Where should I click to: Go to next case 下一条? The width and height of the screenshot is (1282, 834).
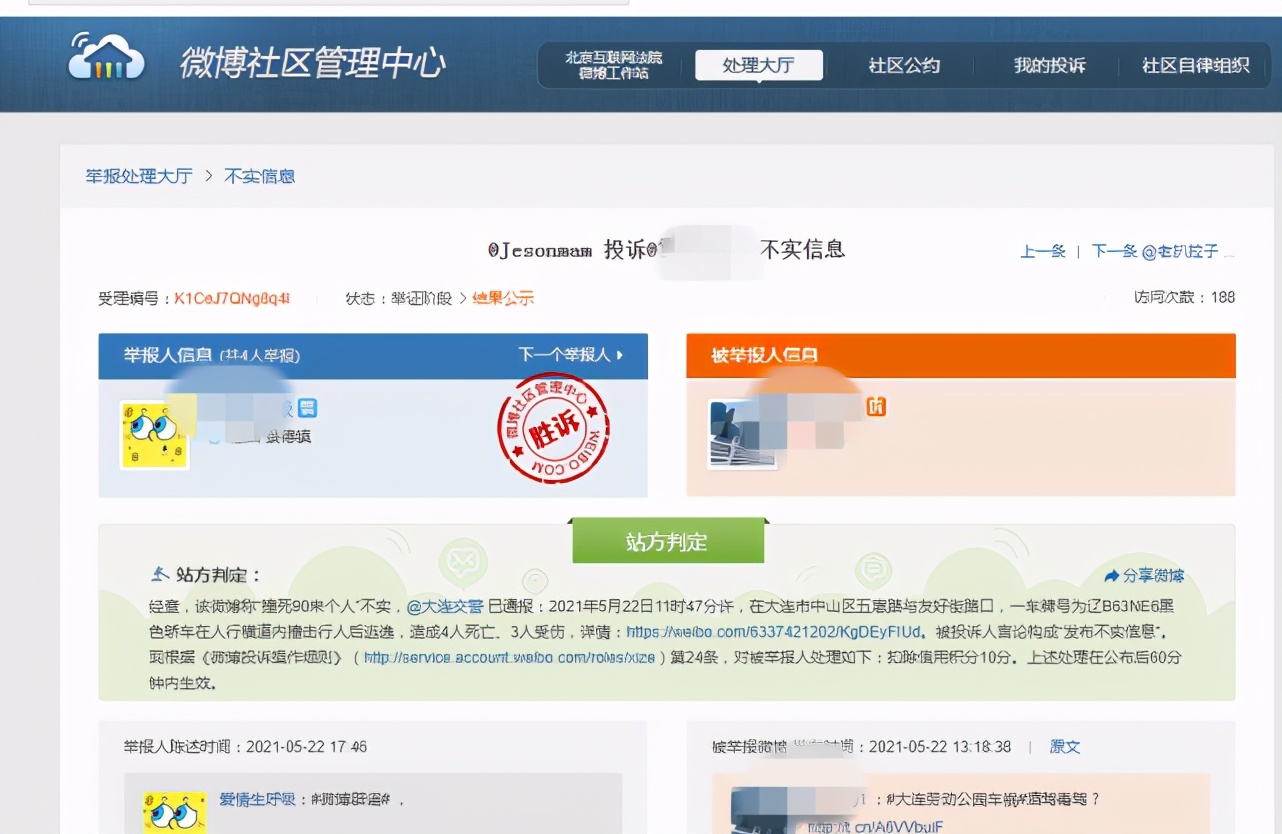[1114, 251]
